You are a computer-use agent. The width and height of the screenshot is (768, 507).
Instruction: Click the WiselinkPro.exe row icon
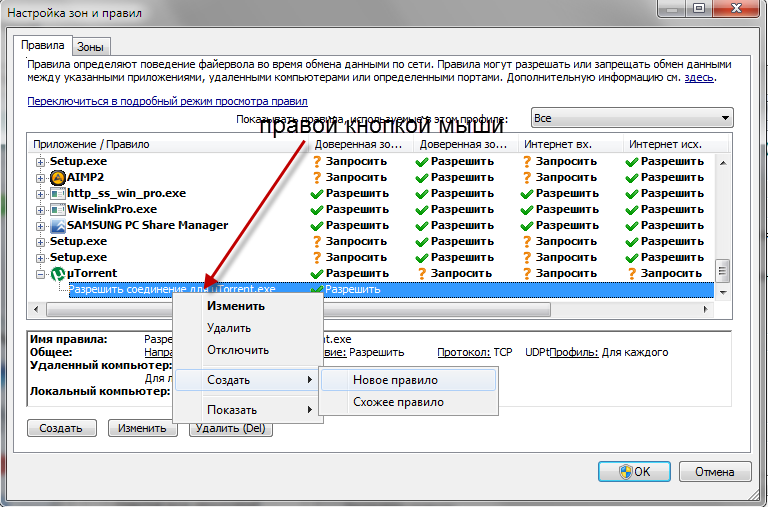(x=57, y=209)
